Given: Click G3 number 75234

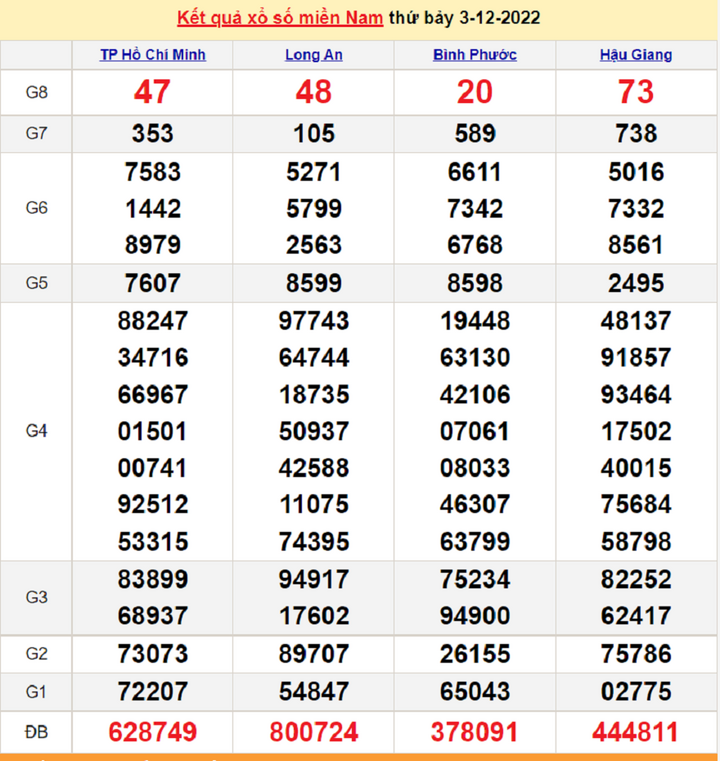Looking at the screenshot, I should 475,579.
